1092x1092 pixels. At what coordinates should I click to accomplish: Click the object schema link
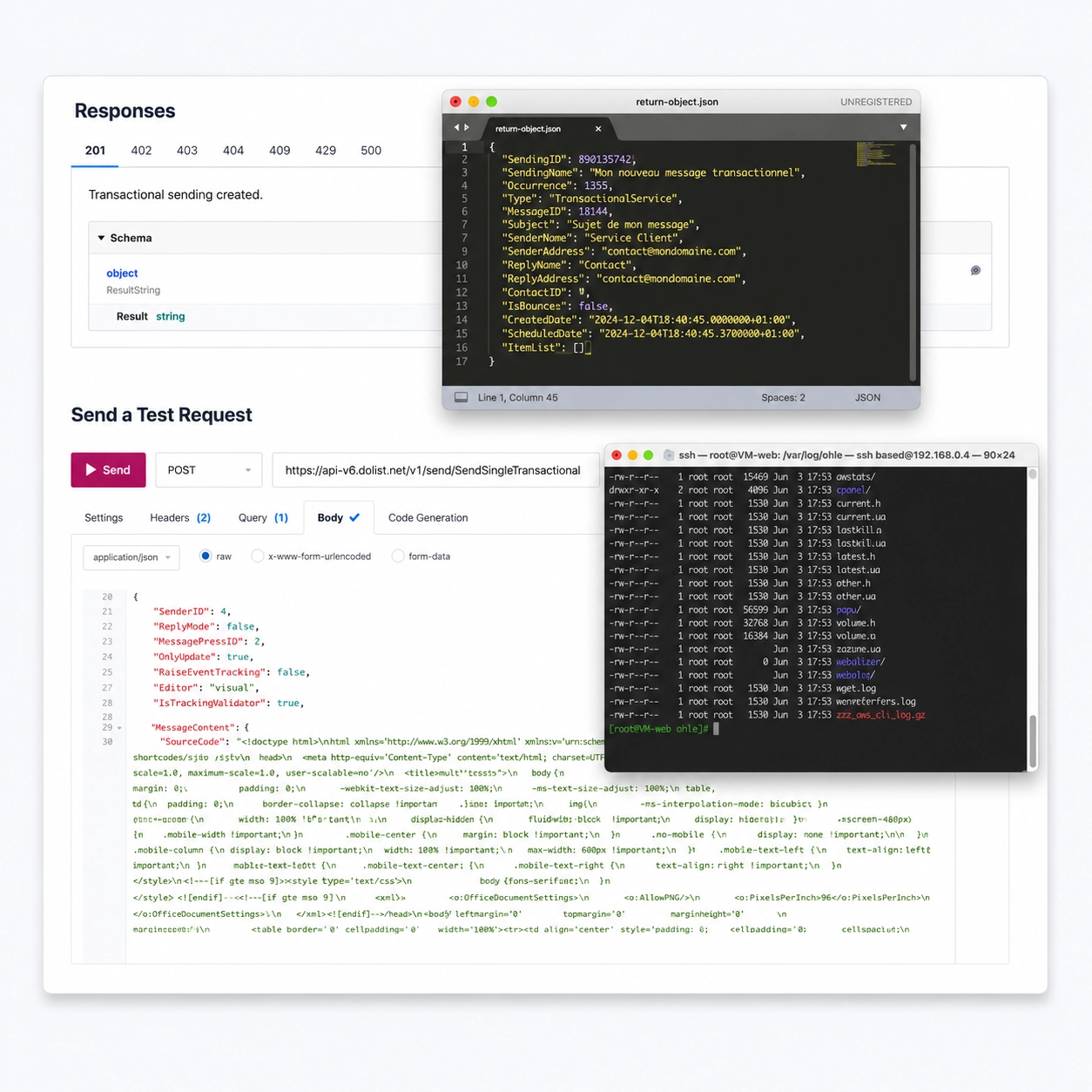click(x=122, y=273)
